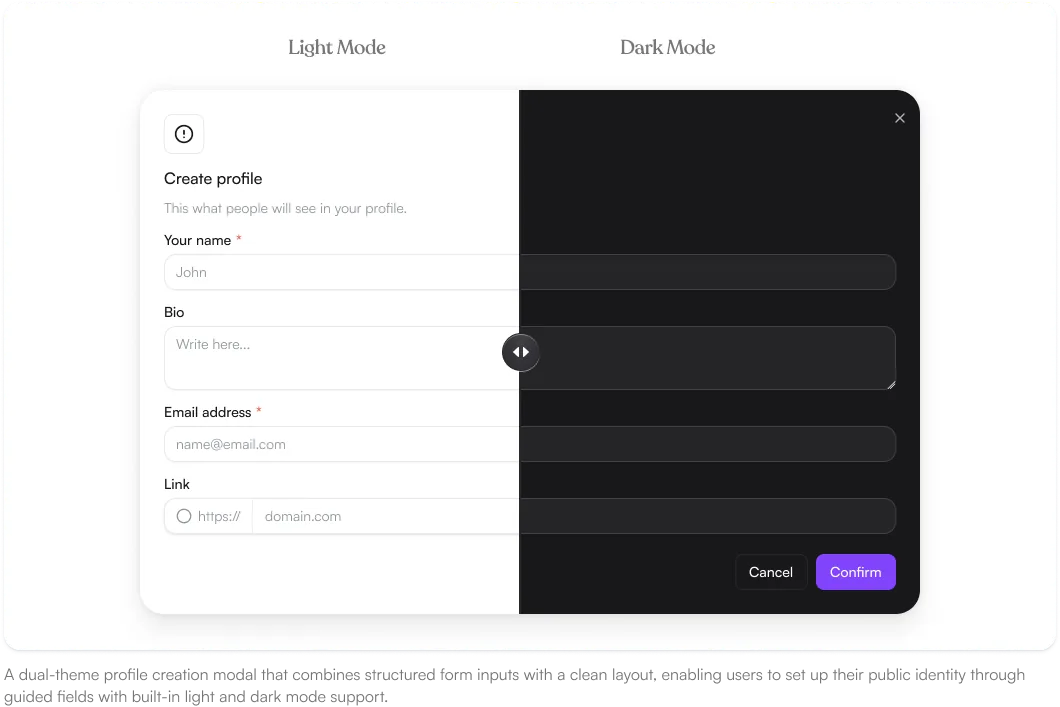The height and width of the screenshot is (707, 1060).
Task: Confirm the profile with the purple button
Action: point(856,572)
